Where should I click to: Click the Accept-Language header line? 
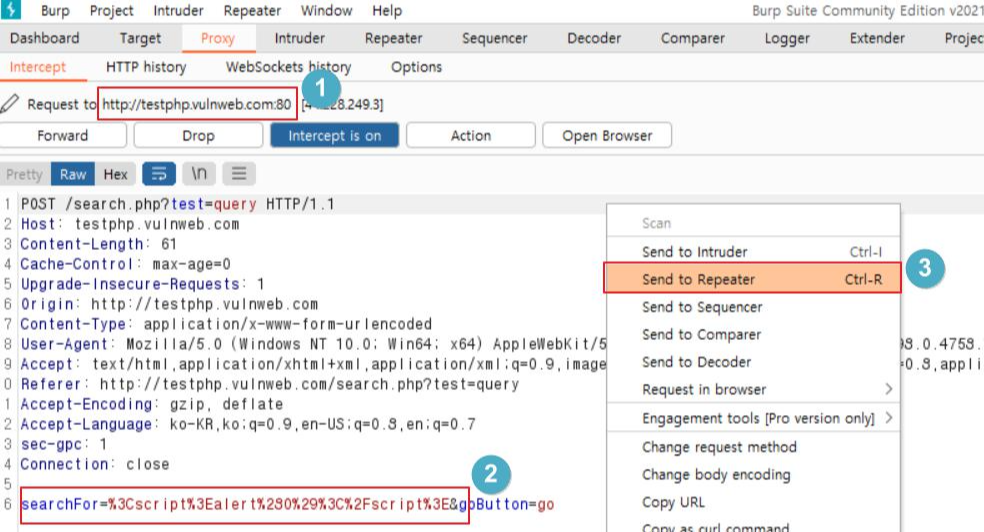(248, 425)
